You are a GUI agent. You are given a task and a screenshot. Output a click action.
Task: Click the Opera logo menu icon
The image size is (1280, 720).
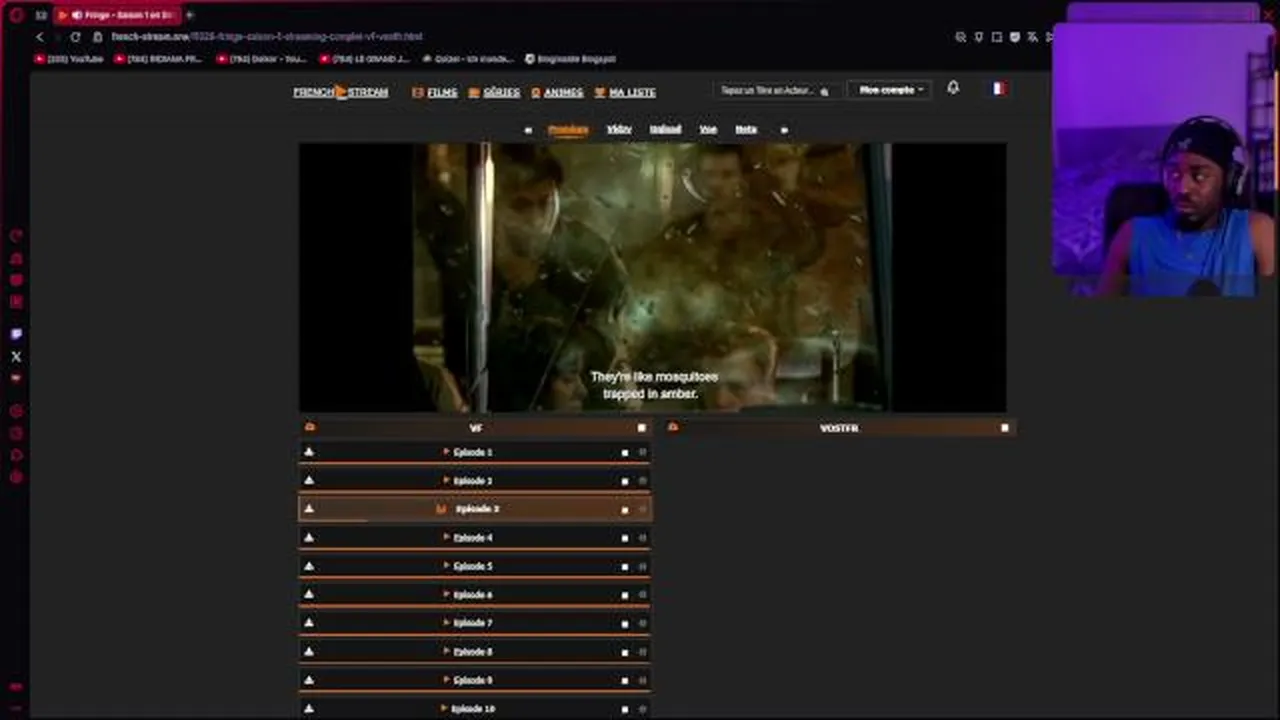[16, 15]
